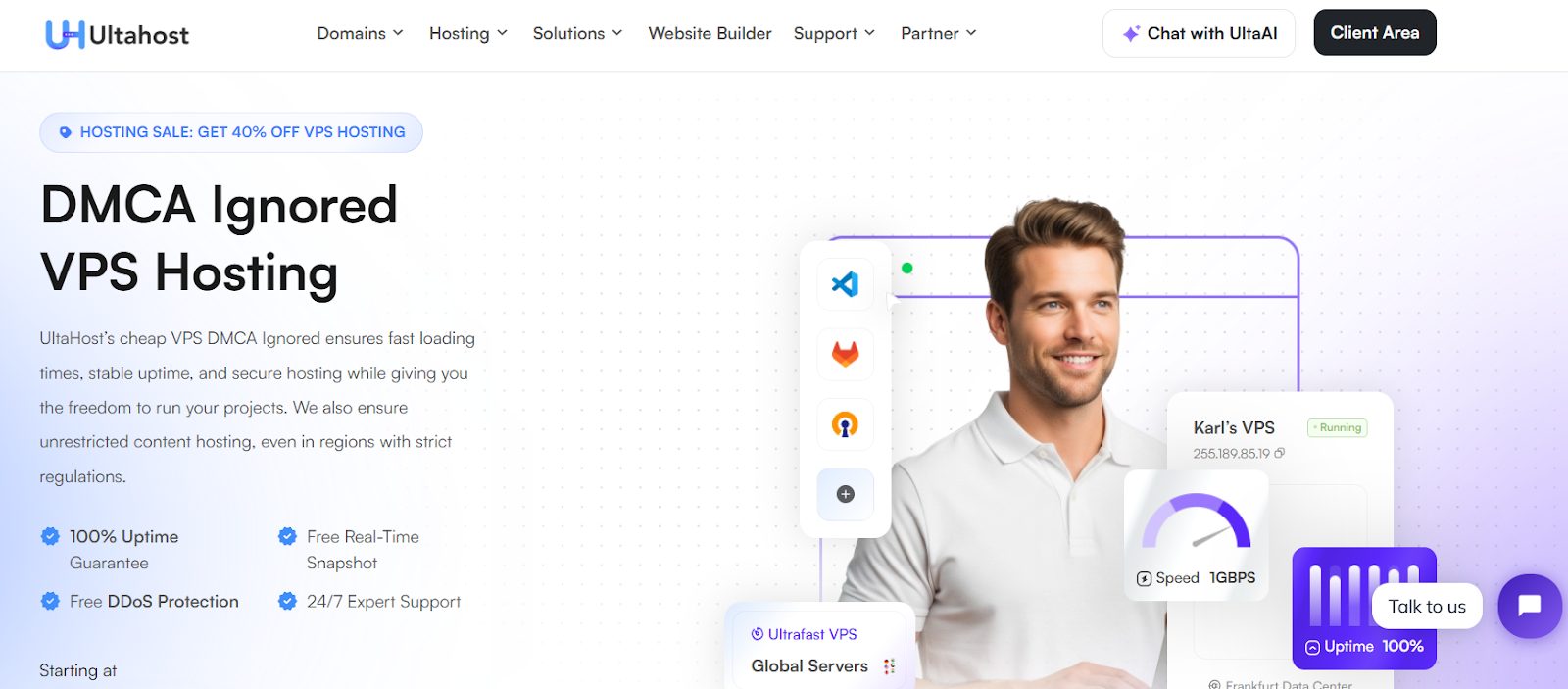
Task: Click the OpenVPN keyhole icon
Action: coord(845,424)
